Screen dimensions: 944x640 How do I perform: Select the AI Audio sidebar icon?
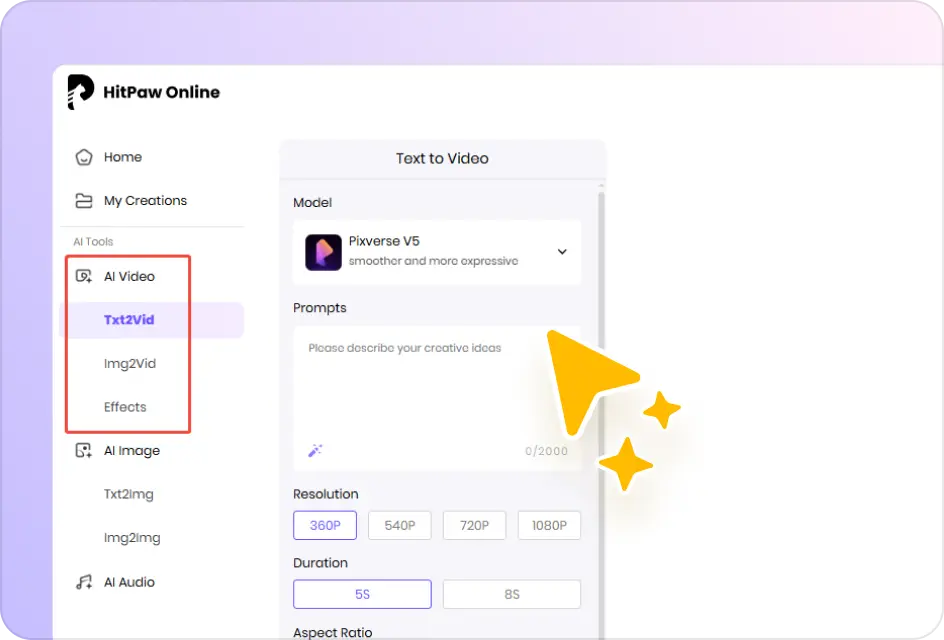tap(84, 581)
